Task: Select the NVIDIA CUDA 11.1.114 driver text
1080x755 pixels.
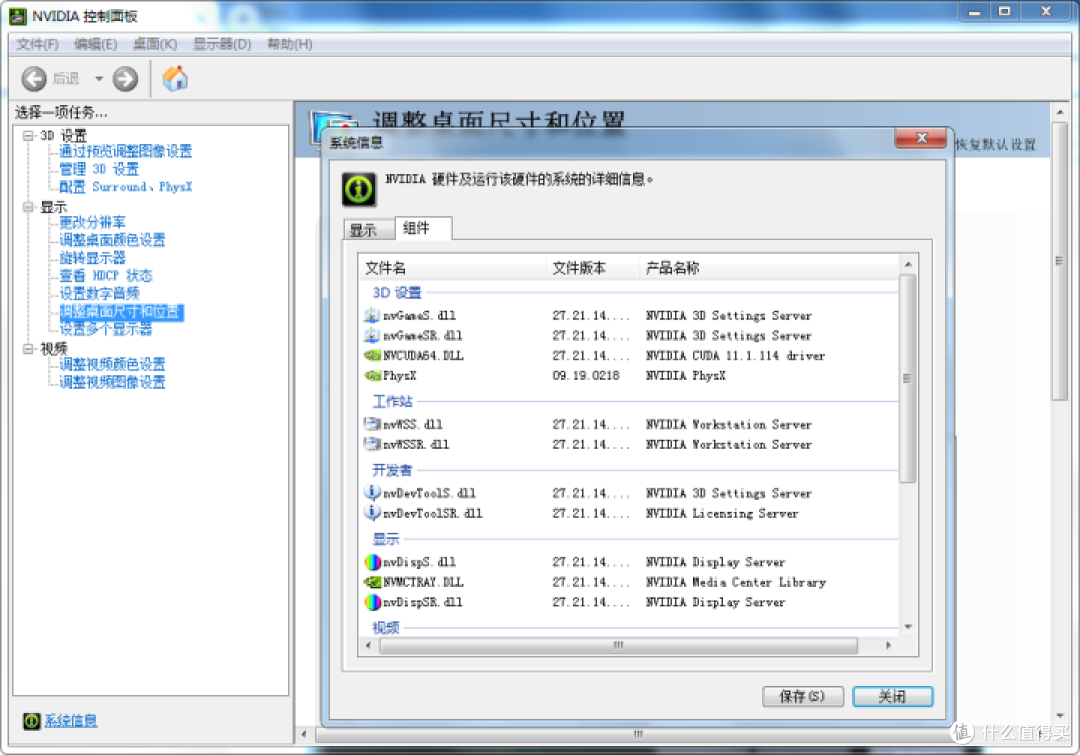Action: click(x=736, y=355)
